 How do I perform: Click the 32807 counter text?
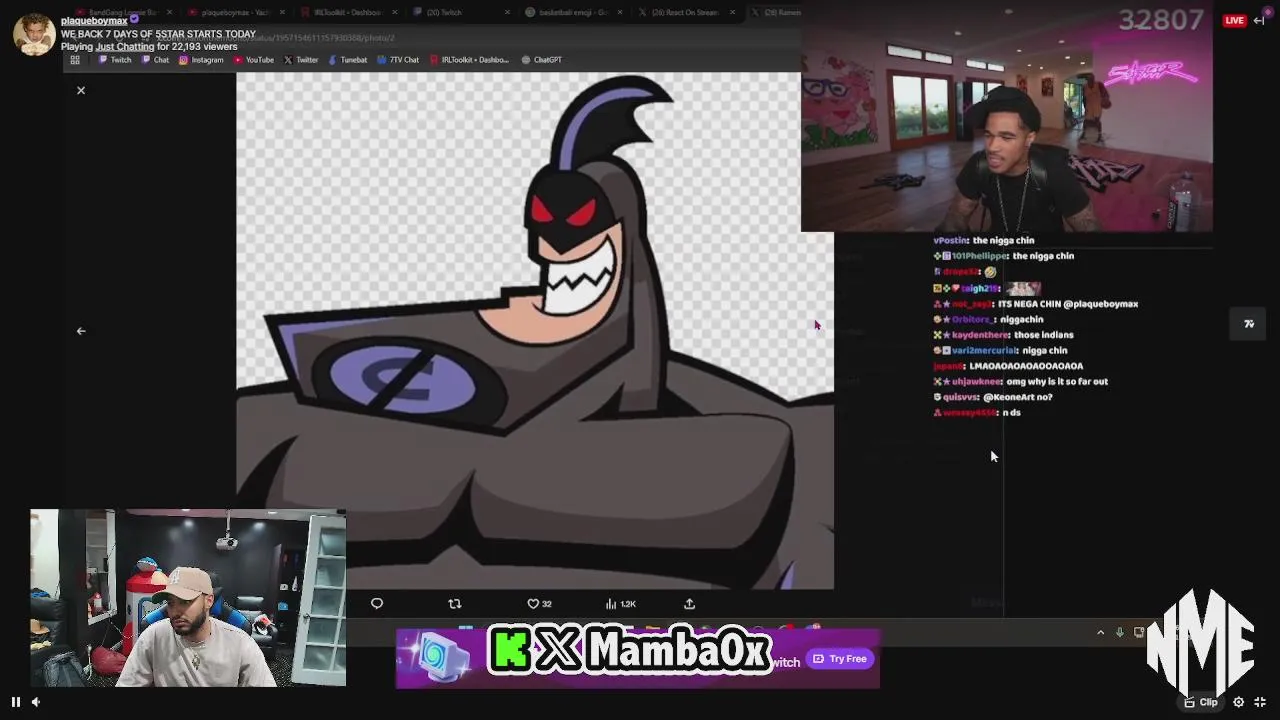point(1161,20)
